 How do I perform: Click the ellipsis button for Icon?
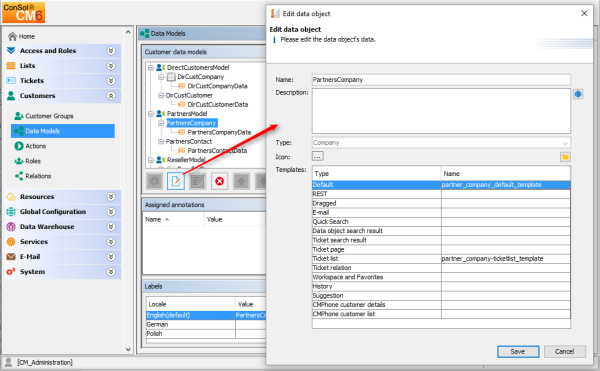click(x=318, y=156)
